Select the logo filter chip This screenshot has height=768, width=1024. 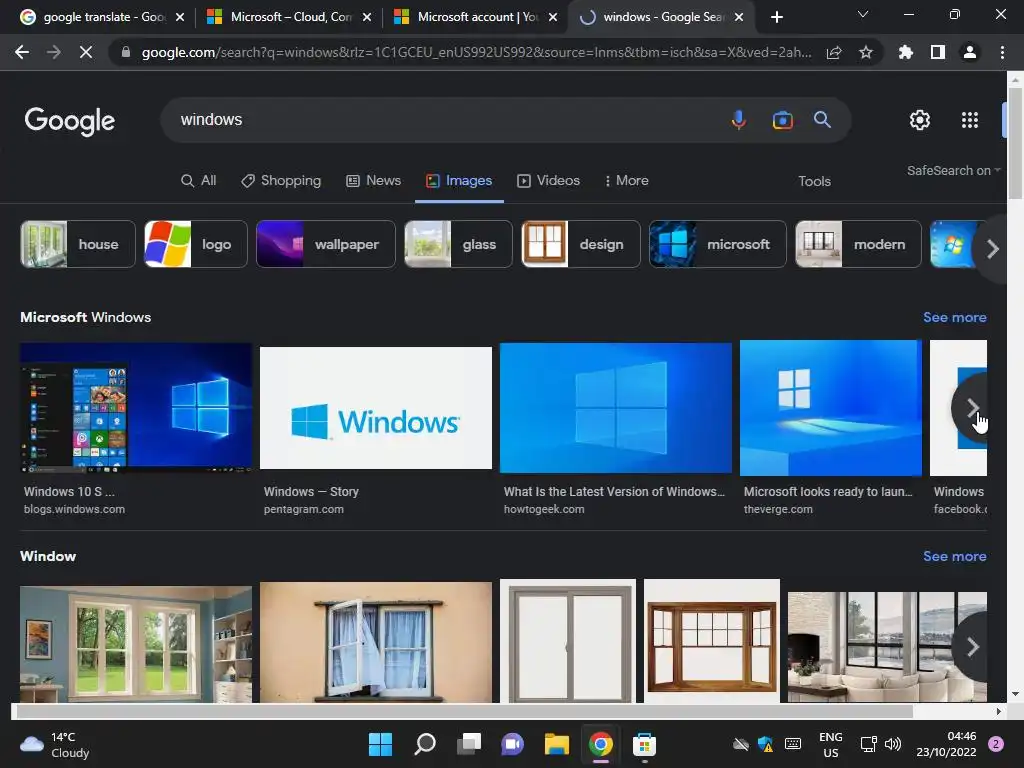[x=196, y=244]
